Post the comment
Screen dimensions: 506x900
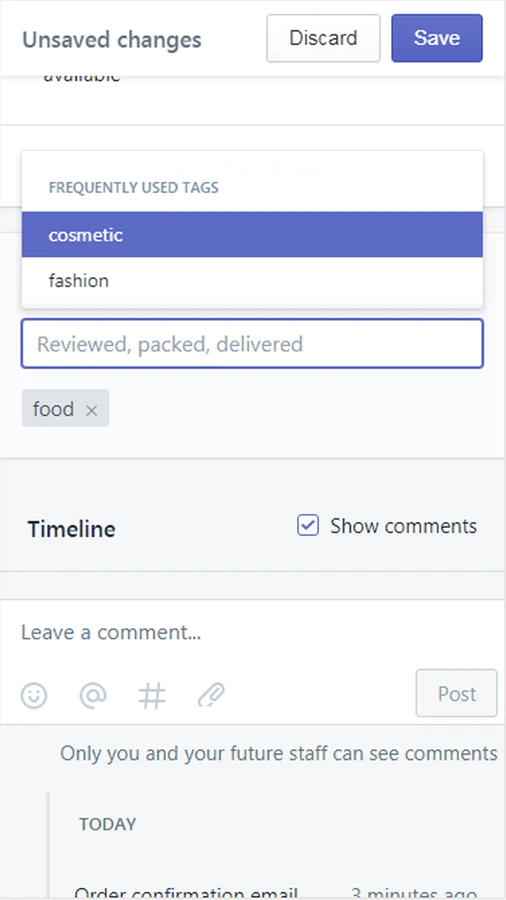(x=457, y=693)
